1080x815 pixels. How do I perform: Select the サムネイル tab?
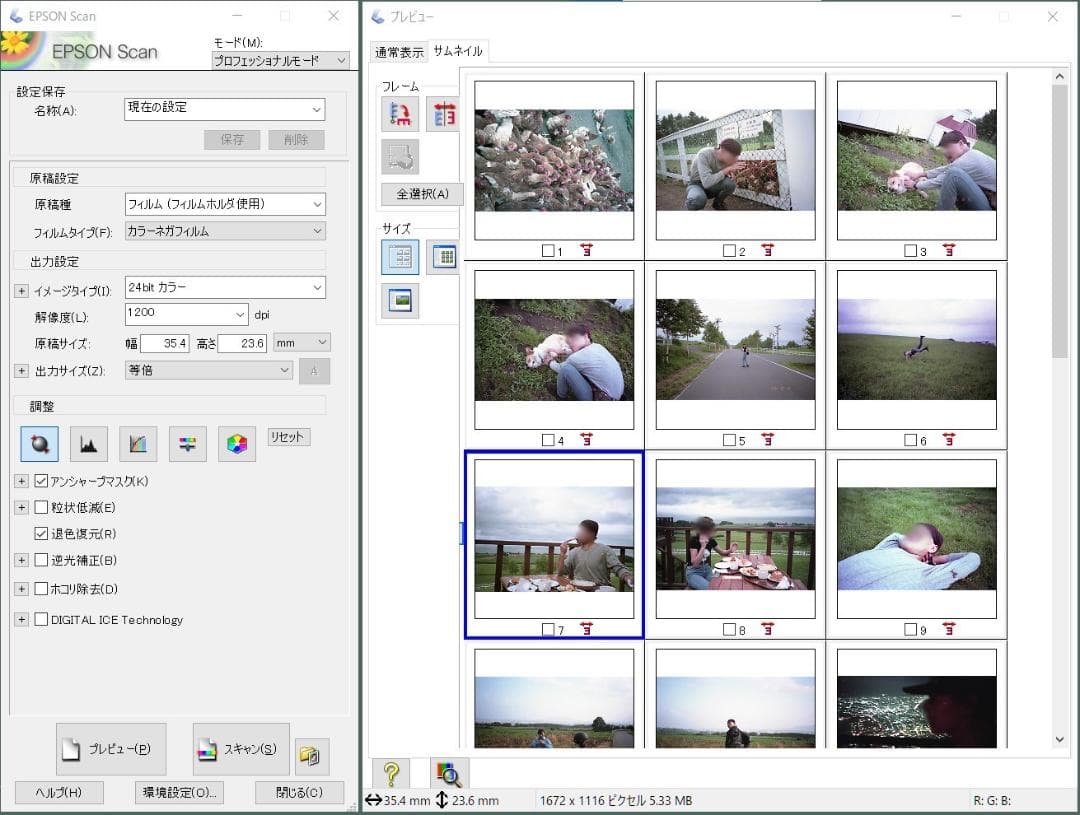point(458,51)
